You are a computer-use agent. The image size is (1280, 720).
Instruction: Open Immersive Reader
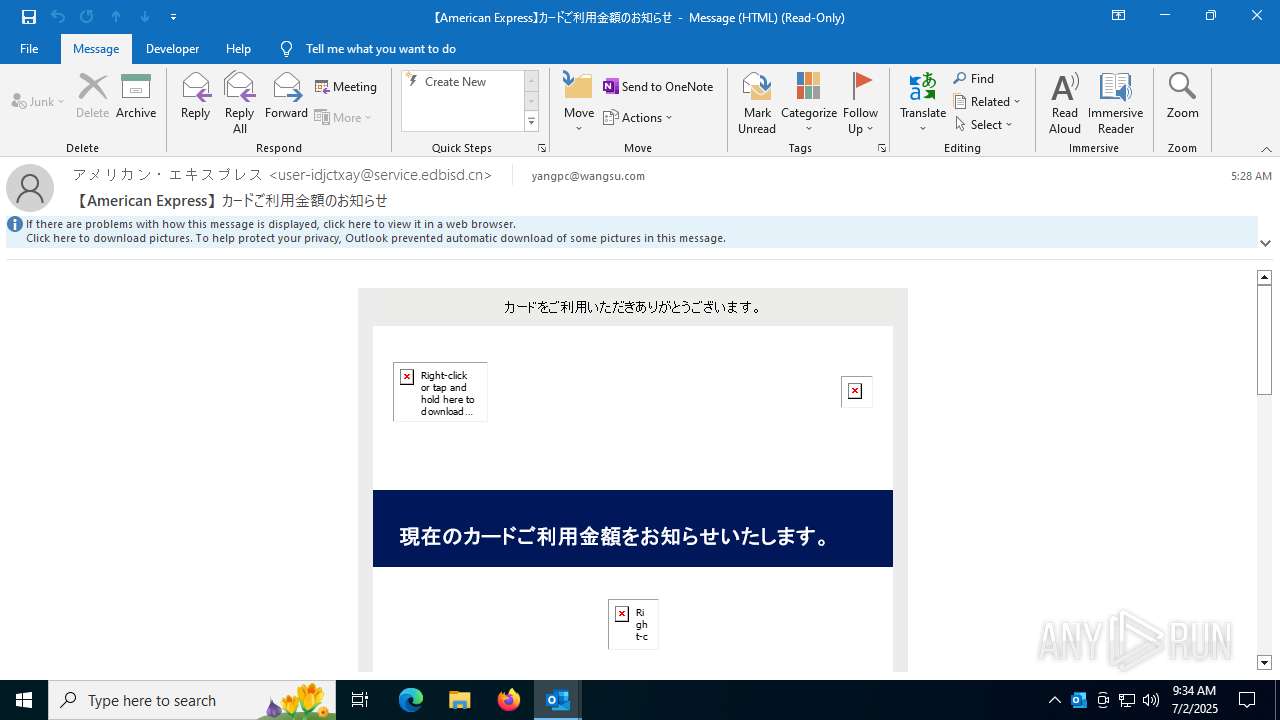pyautogui.click(x=1116, y=103)
